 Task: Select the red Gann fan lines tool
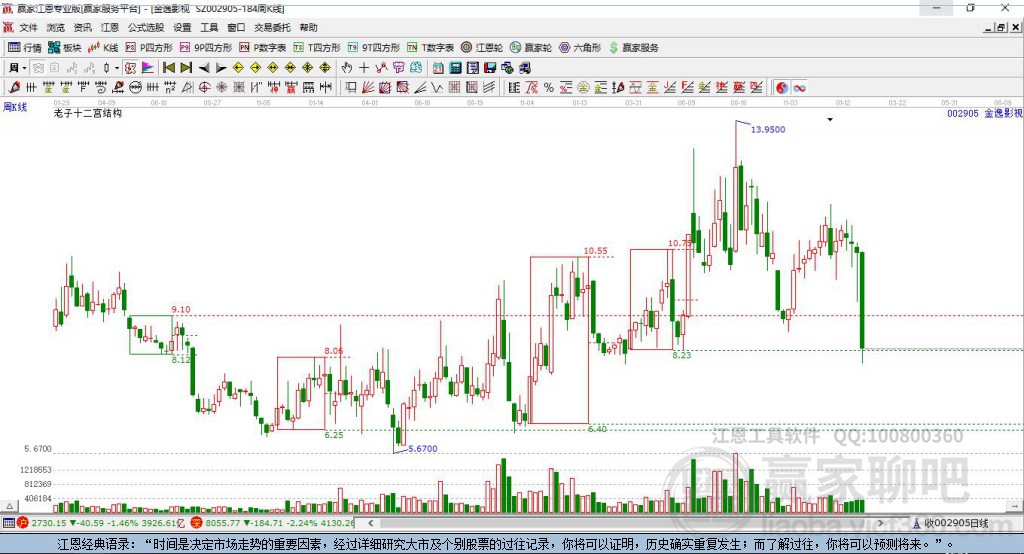[368, 88]
